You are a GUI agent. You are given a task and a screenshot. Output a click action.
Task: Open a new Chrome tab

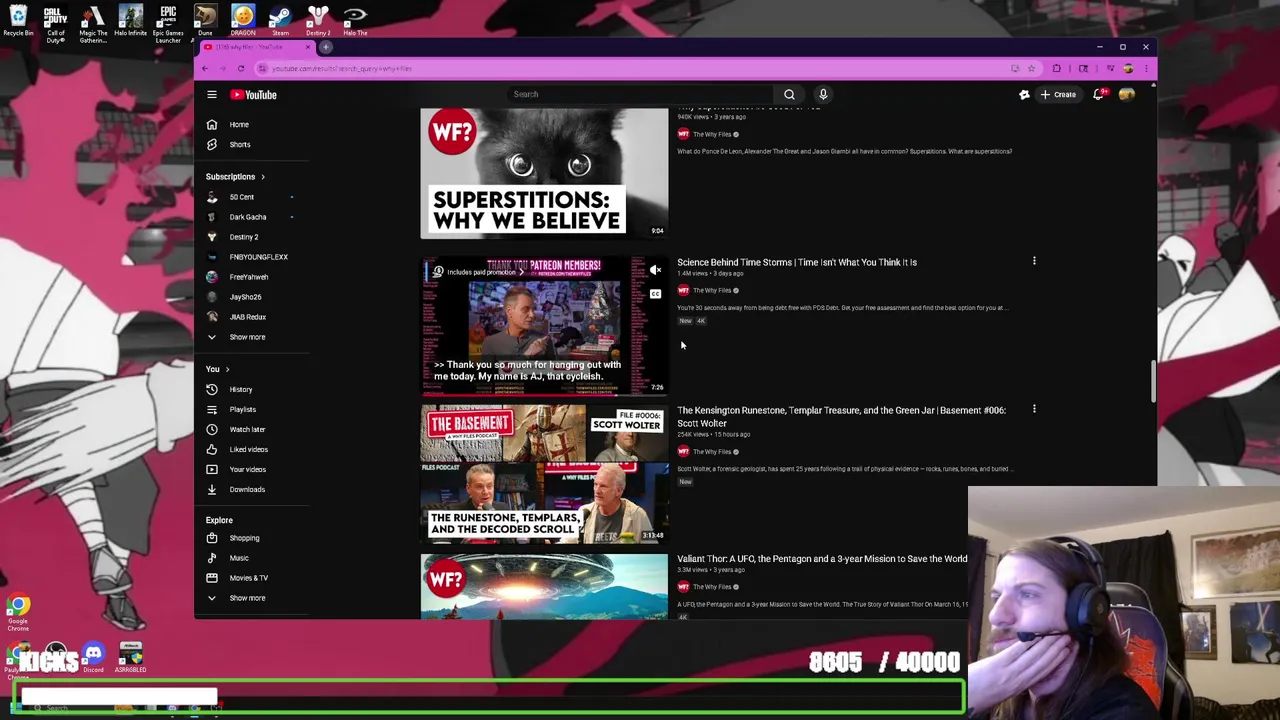click(x=326, y=47)
